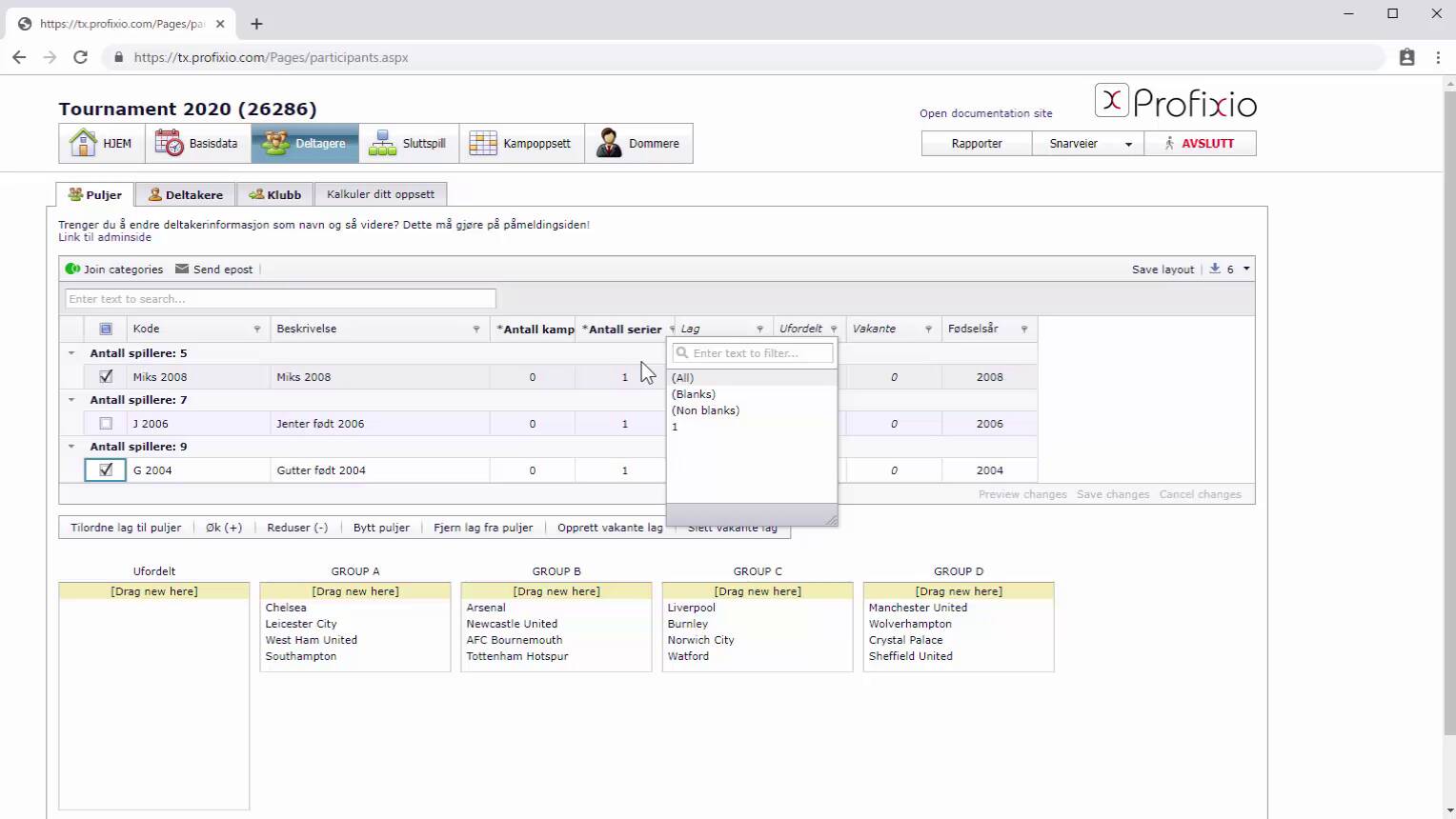The width and height of the screenshot is (1456, 819).
Task: Open the Fødselsår column filter
Action: point(1024,330)
